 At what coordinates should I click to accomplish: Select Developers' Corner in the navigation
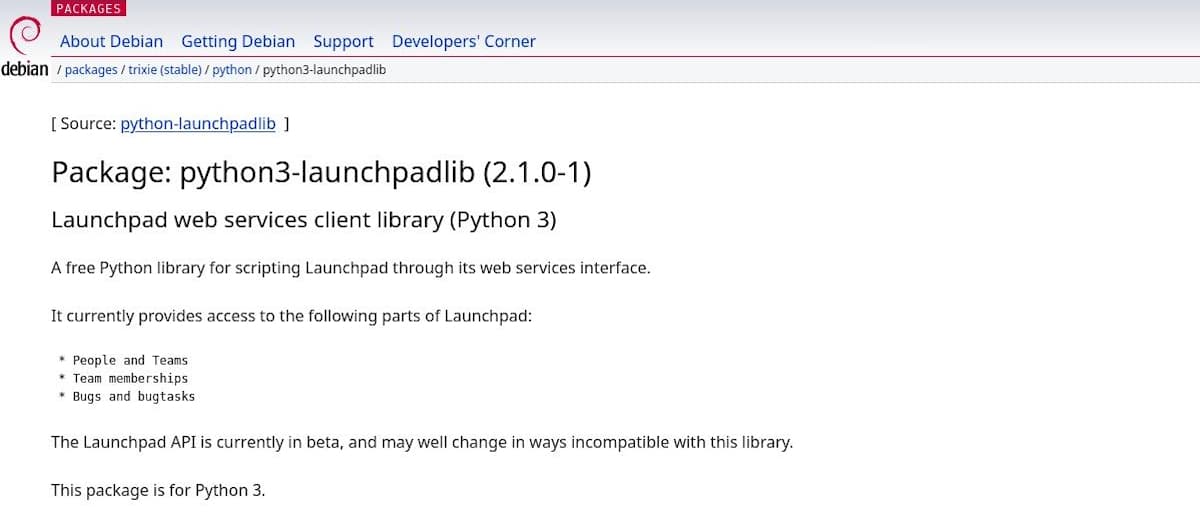pos(463,41)
